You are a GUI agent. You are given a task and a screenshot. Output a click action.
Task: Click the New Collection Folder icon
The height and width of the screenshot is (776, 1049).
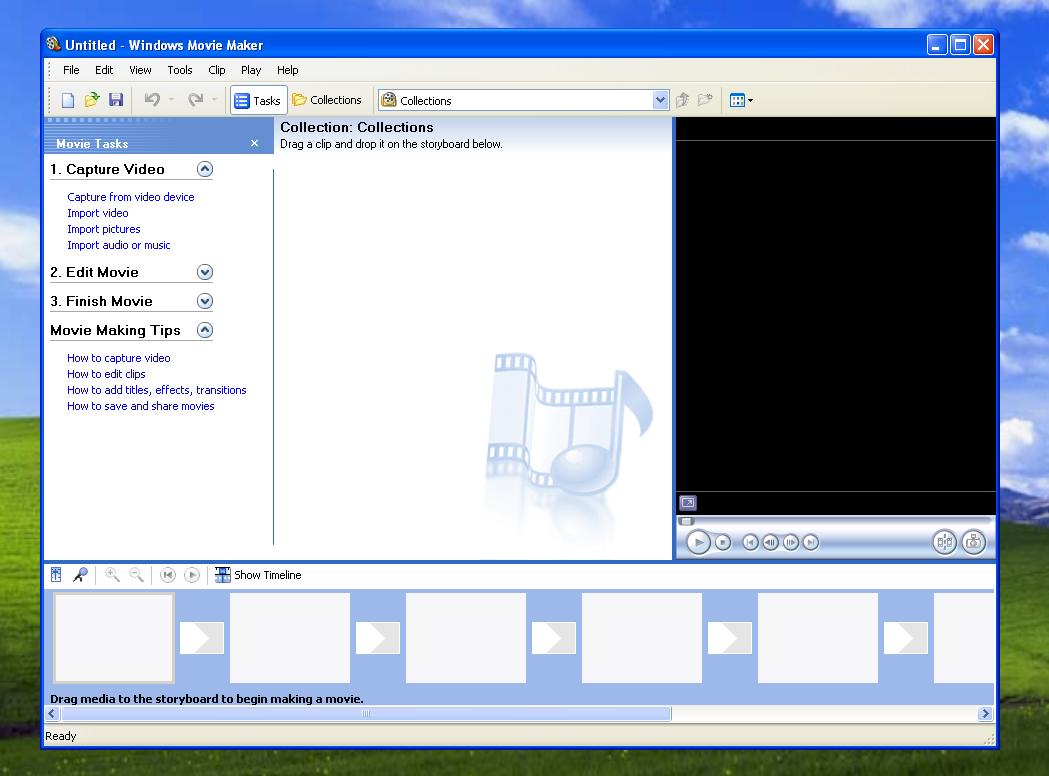click(705, 100)
